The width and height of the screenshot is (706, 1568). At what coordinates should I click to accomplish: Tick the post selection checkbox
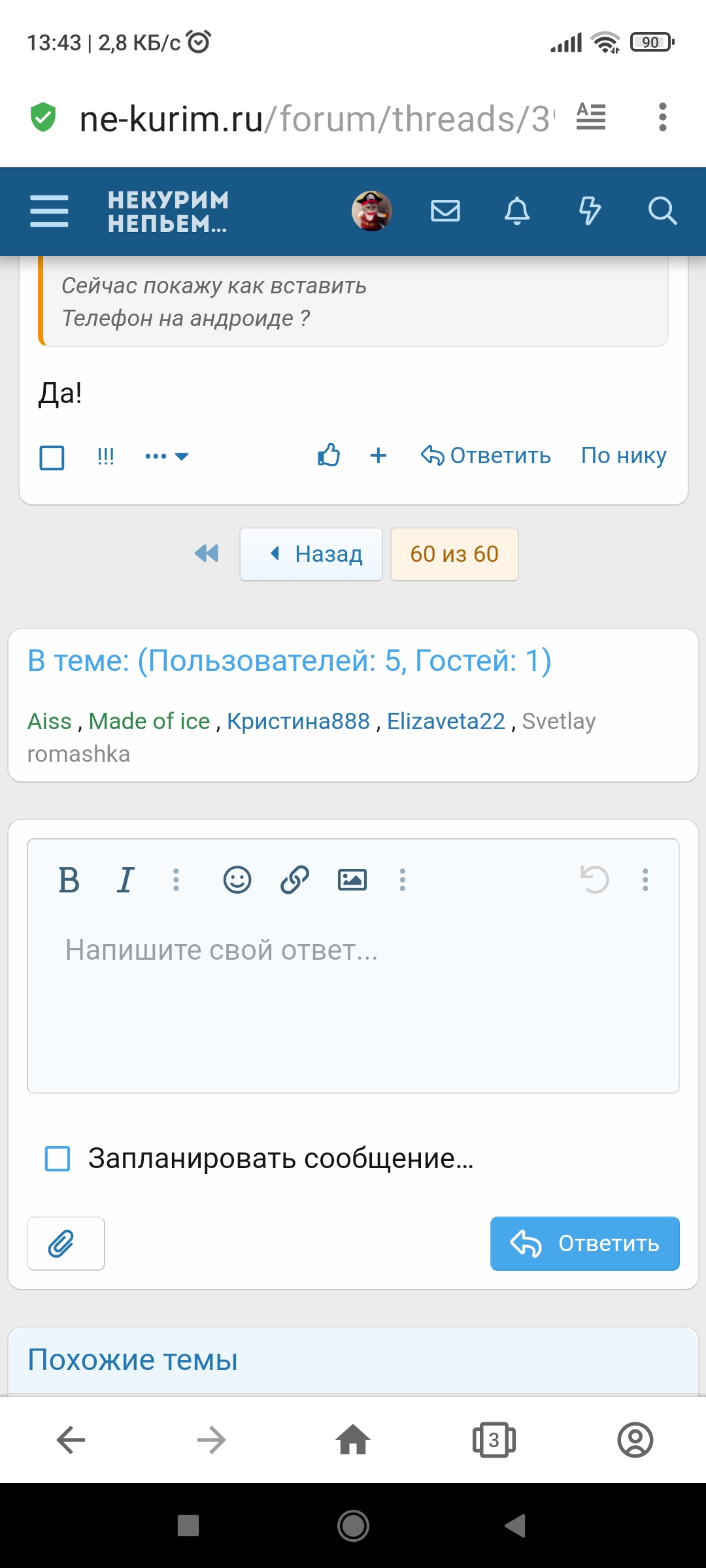click(x=52, y=457)
